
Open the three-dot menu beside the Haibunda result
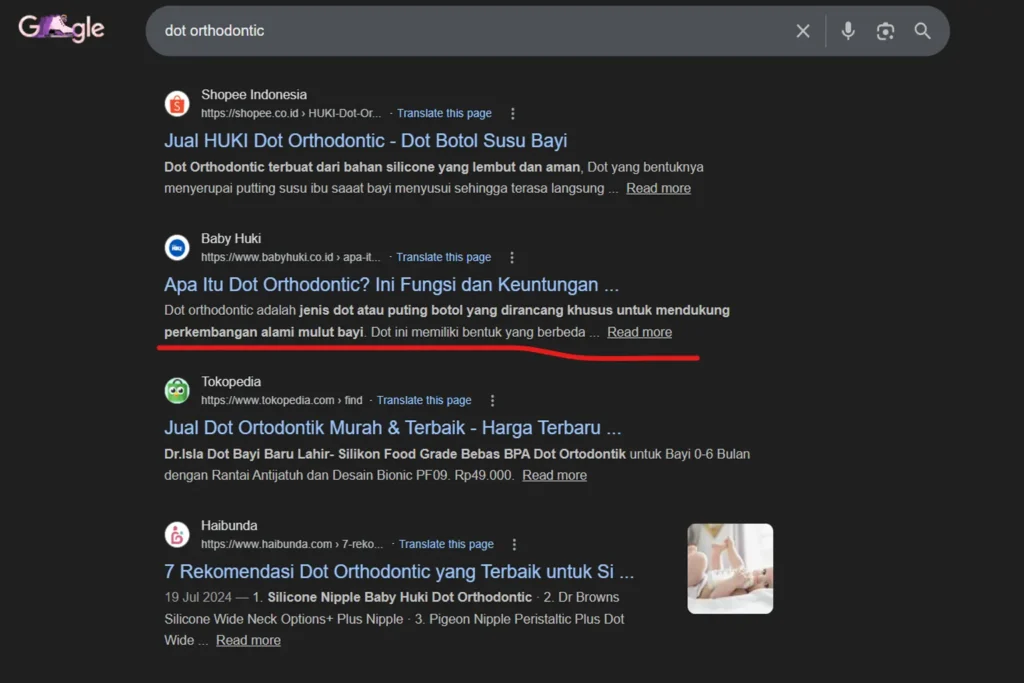tap(514, 544)
